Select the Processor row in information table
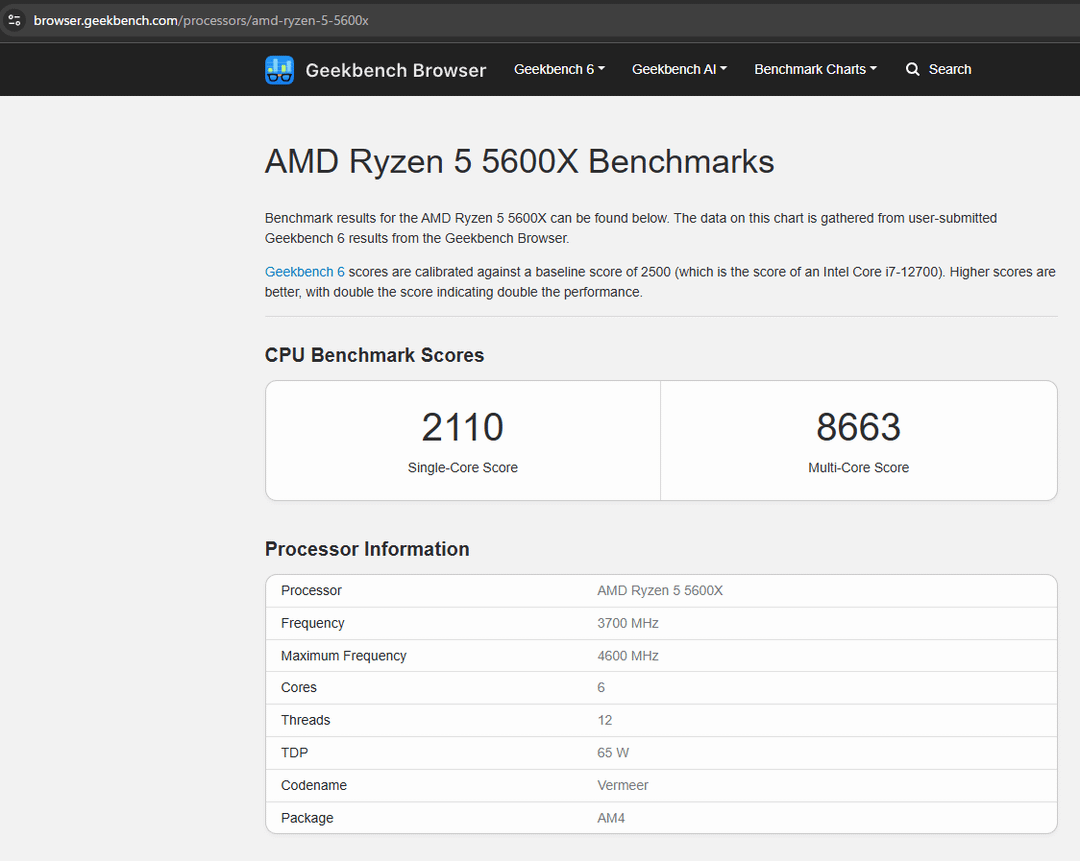The width and height of the screenshot is (1080, 861). 311,591
